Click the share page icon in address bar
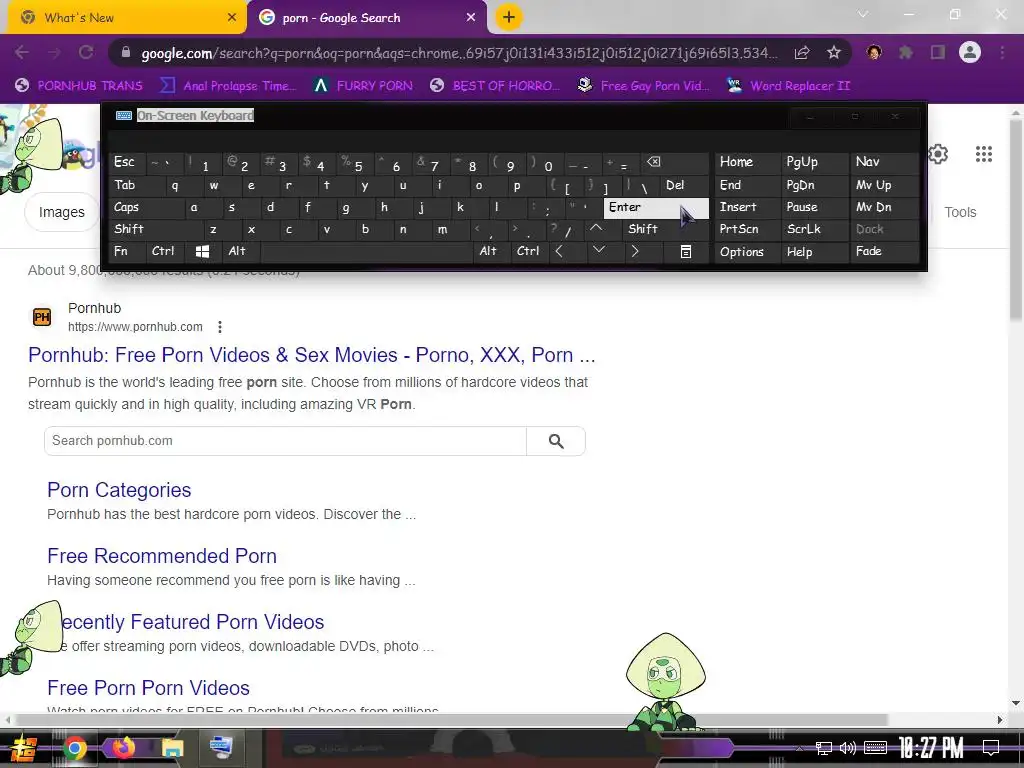Screen dimensions: 1024x768 (802, 53)
